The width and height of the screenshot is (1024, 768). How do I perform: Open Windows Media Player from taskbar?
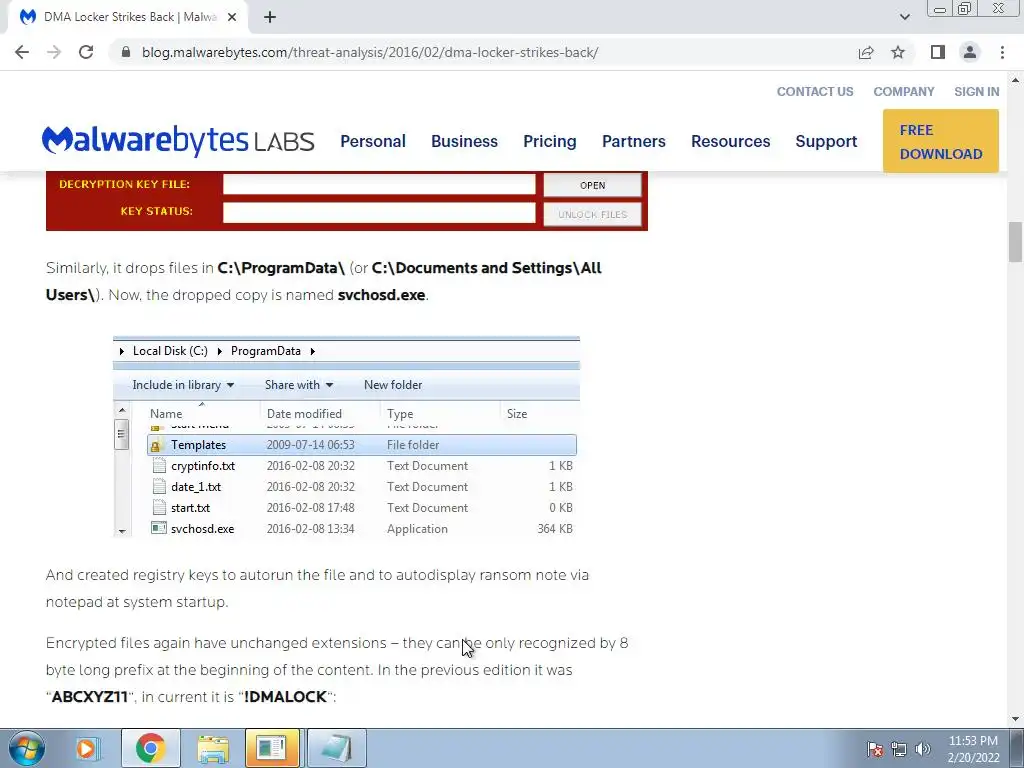coord(86,748)
